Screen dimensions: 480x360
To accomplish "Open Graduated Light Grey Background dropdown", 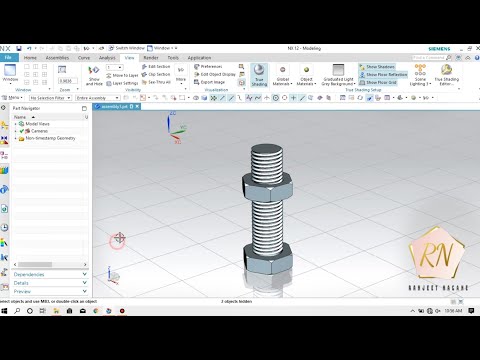I will [x=338, y=75].
